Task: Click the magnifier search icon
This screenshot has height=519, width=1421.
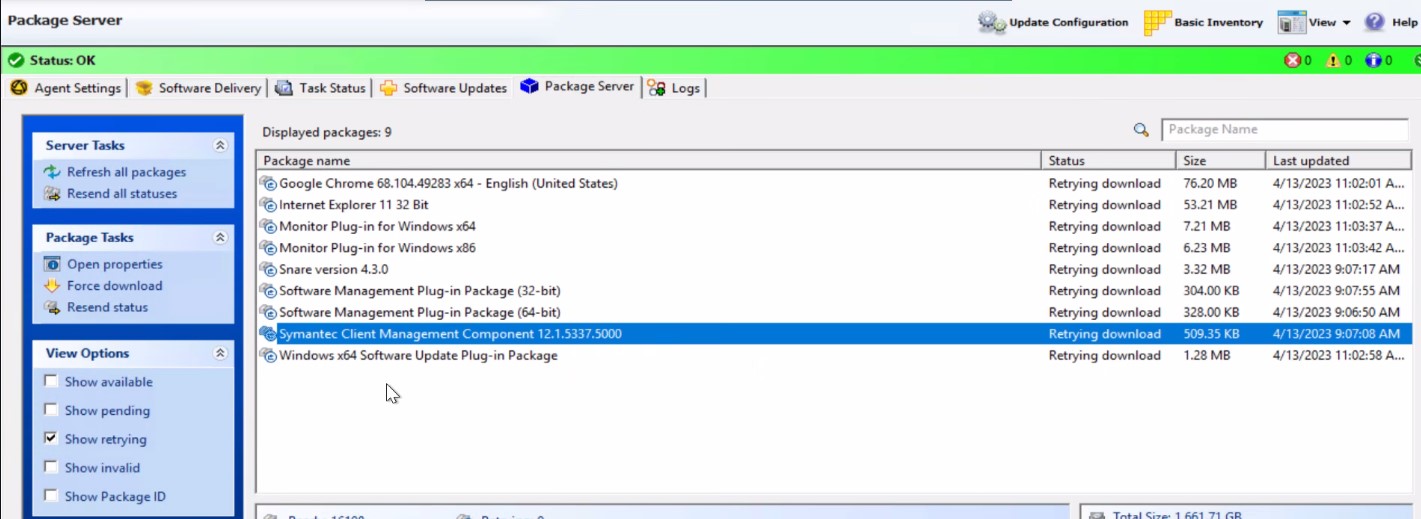Action: pyautogui.click(x=1141, y=130)
